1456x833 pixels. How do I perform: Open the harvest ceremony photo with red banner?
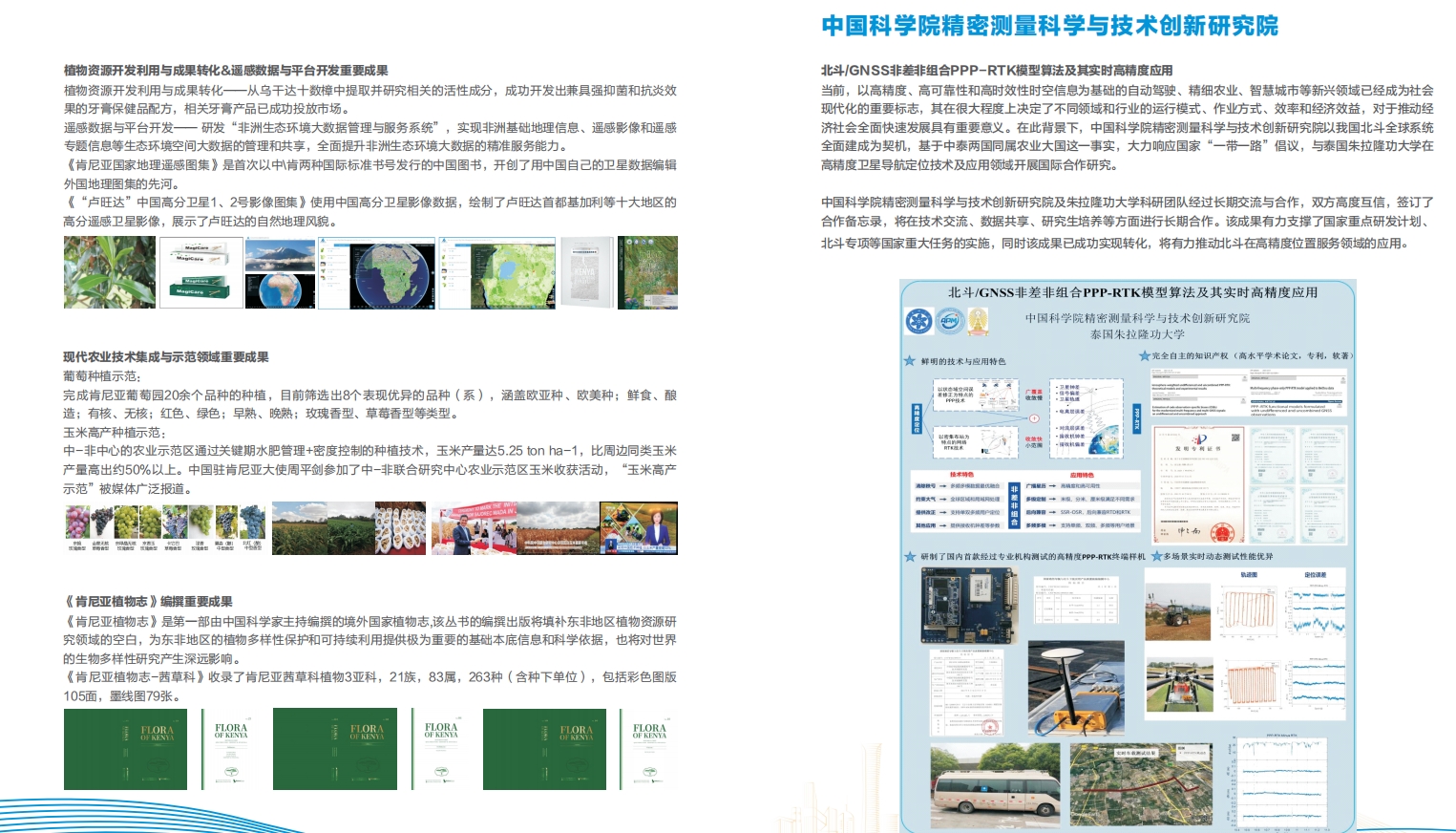(474, 529)
